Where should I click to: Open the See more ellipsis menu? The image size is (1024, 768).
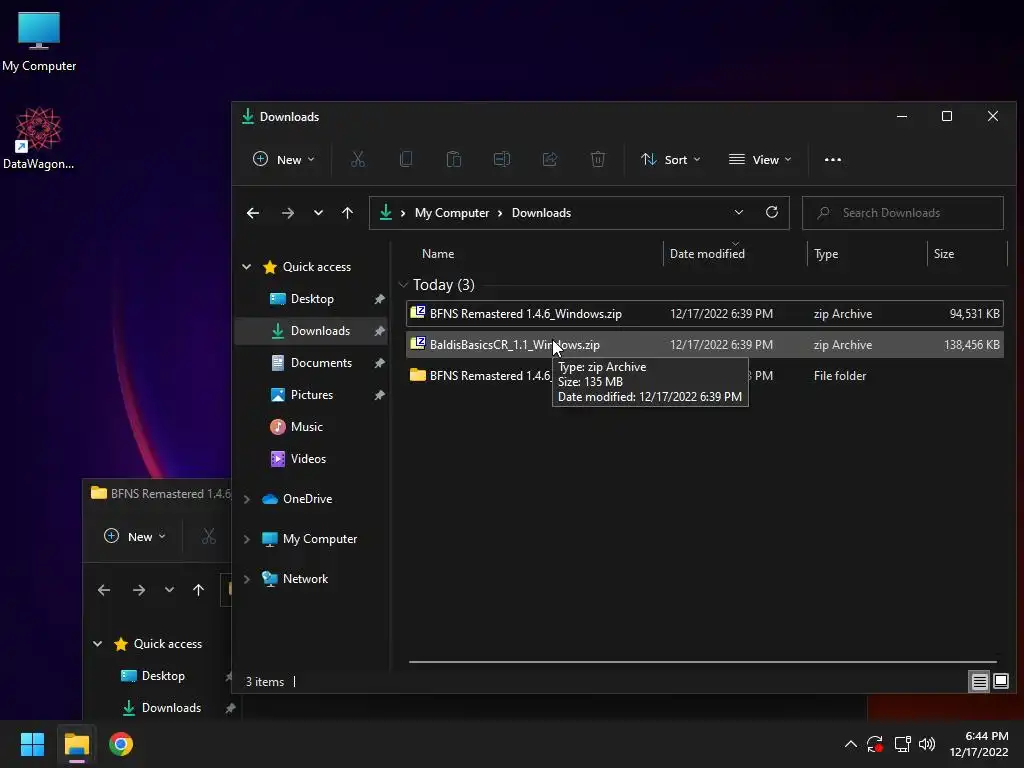coord(833,159)
